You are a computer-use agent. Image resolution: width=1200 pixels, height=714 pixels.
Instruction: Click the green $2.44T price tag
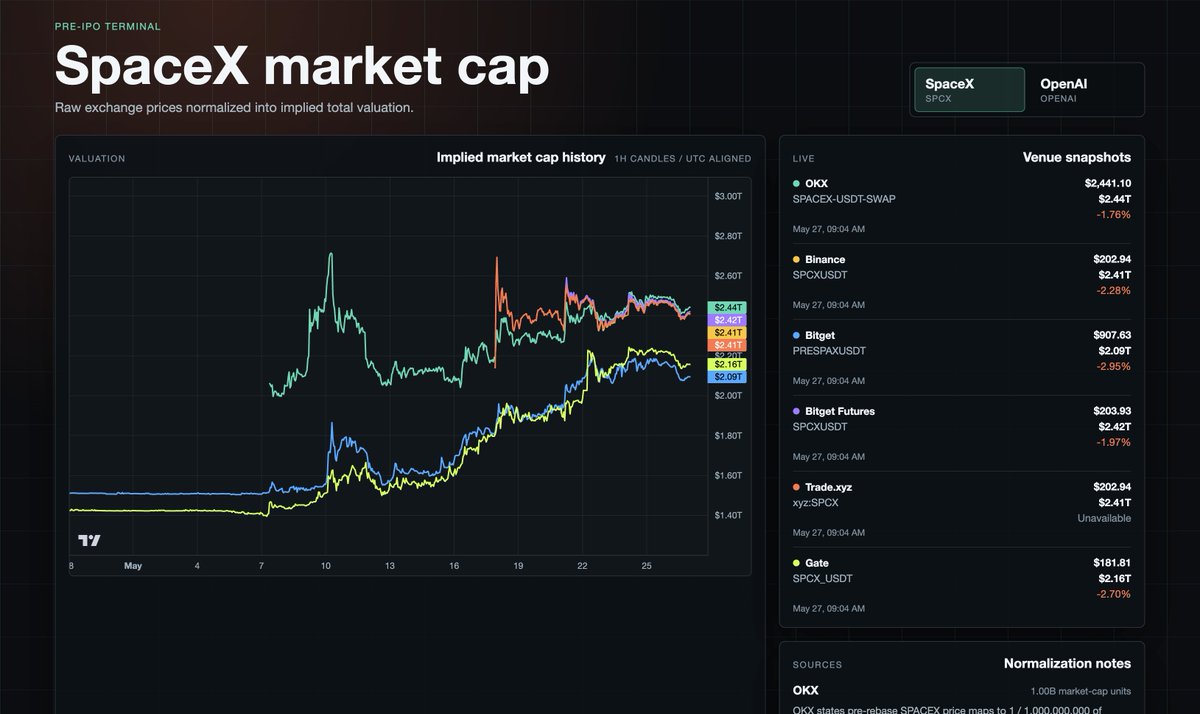coord(727,307)
